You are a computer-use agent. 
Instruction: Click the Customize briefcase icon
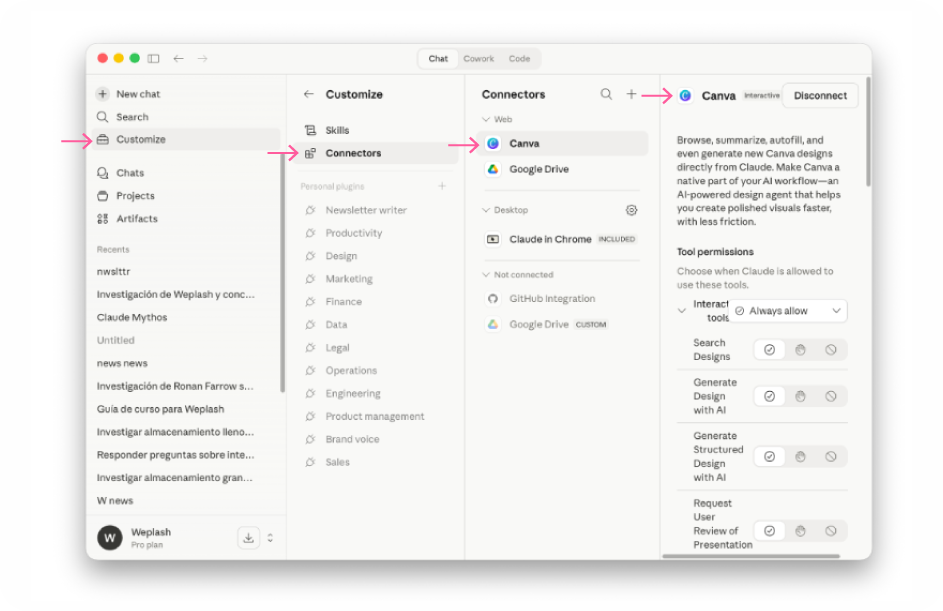(x=103, y=140)
